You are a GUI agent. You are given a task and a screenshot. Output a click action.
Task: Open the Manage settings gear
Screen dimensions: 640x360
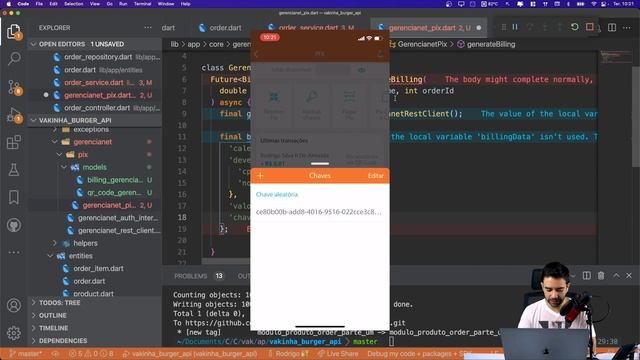14,333
